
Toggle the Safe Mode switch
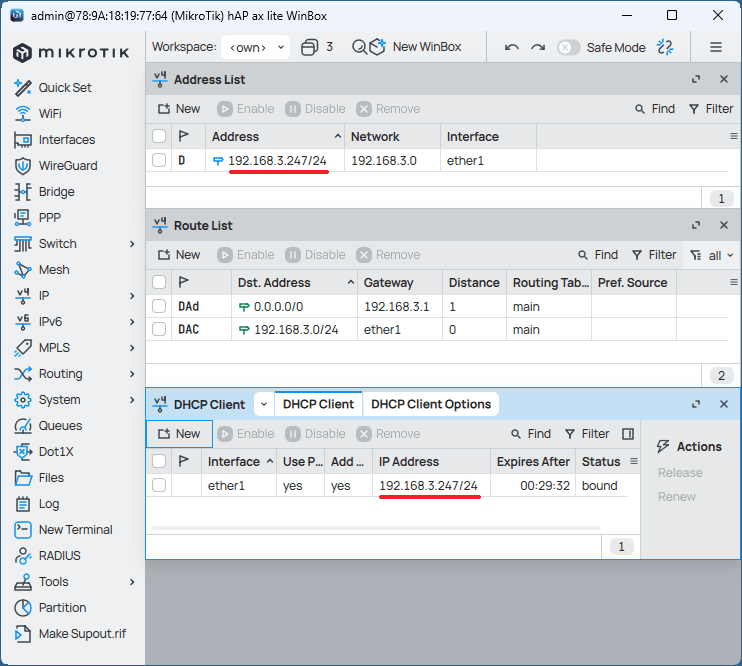click(x=569, y=47)
